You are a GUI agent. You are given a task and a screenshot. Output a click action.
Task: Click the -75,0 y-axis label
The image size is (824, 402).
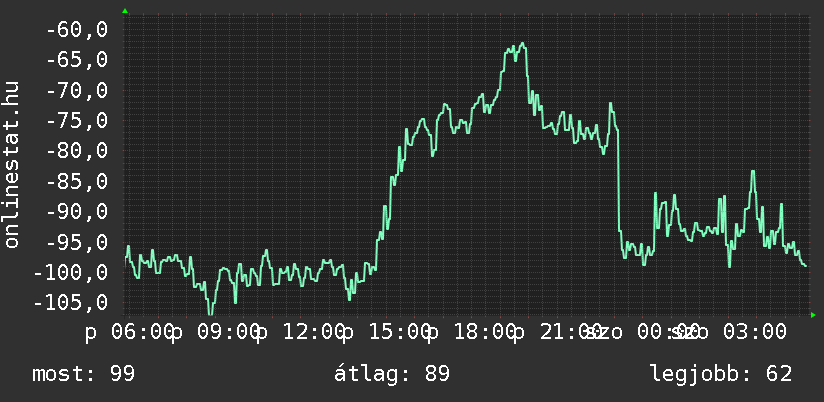[x=78, y=121]
